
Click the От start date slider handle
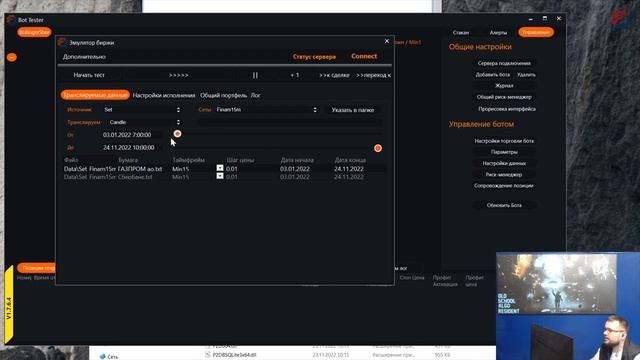coord(177,134)
